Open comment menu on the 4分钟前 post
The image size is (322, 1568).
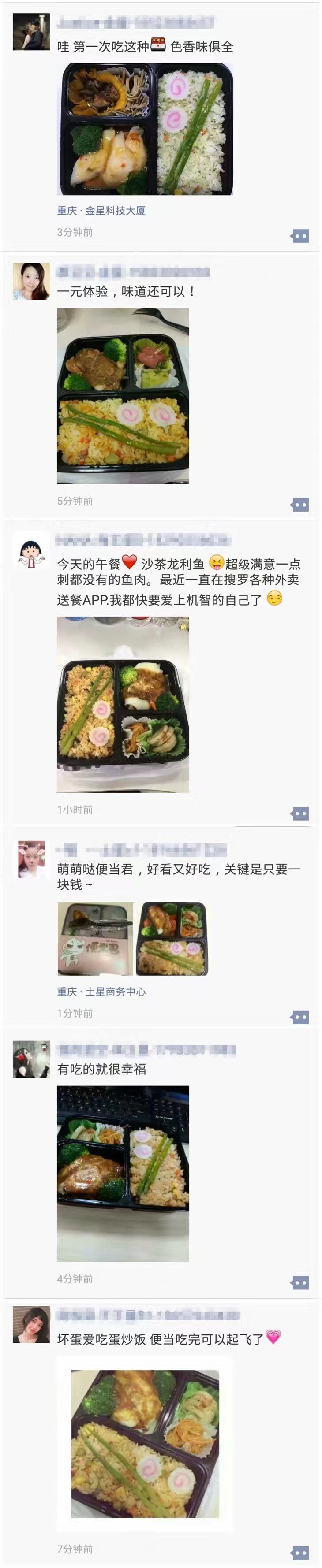300,1282
